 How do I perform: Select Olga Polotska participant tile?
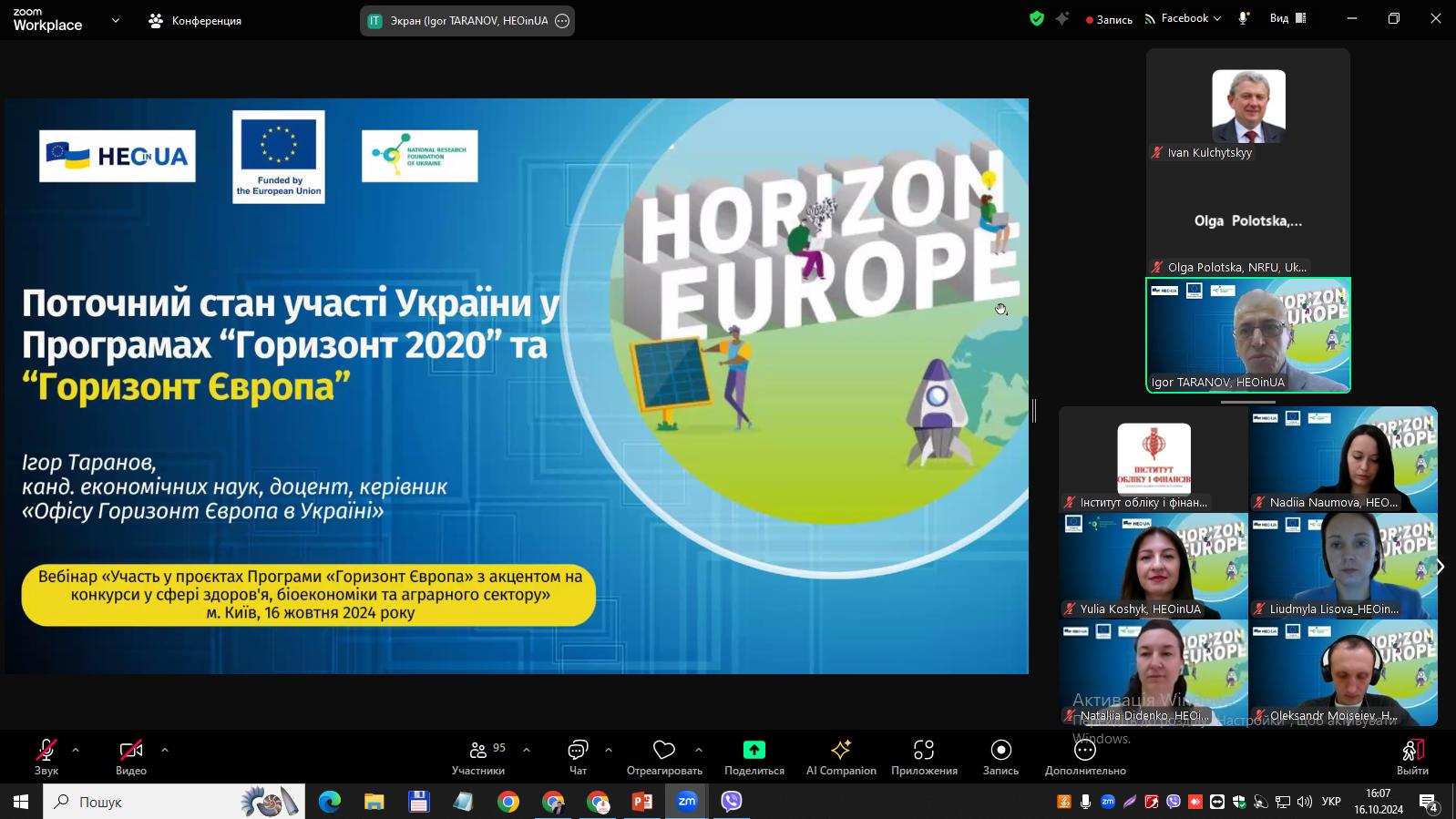click(1248, 220)
